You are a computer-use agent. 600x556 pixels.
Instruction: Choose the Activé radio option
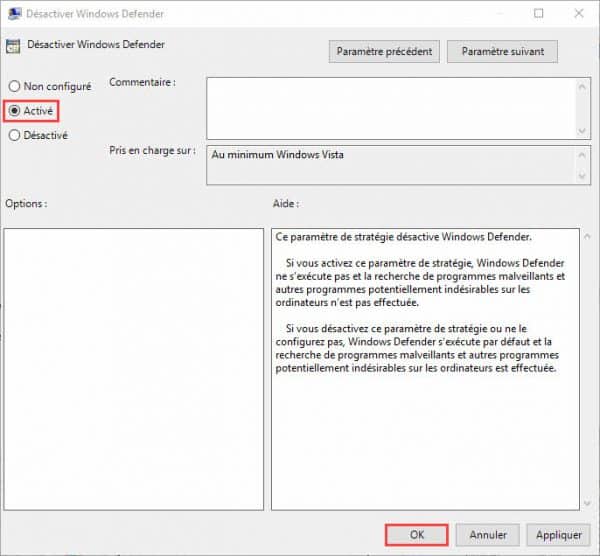click(x=14, y=110)
